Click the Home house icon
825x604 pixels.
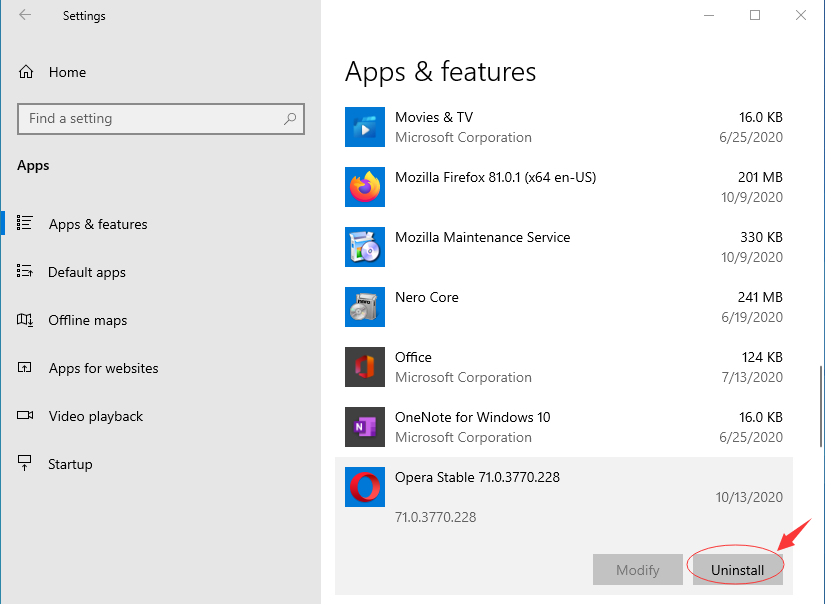[x=26, y=72]
